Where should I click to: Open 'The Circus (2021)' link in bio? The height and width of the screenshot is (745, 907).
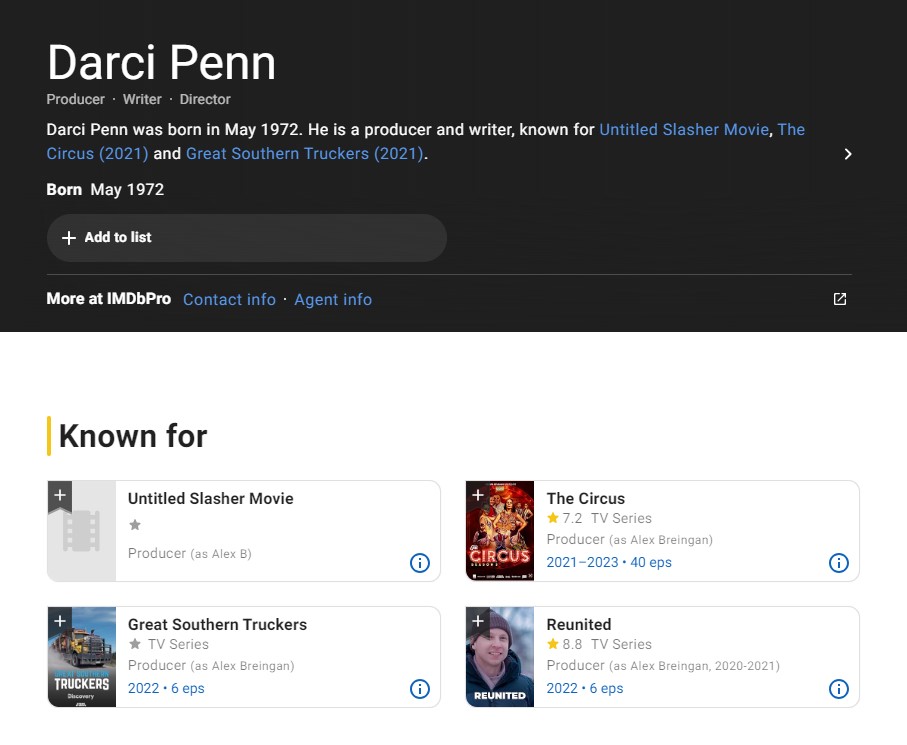point(97,154)
